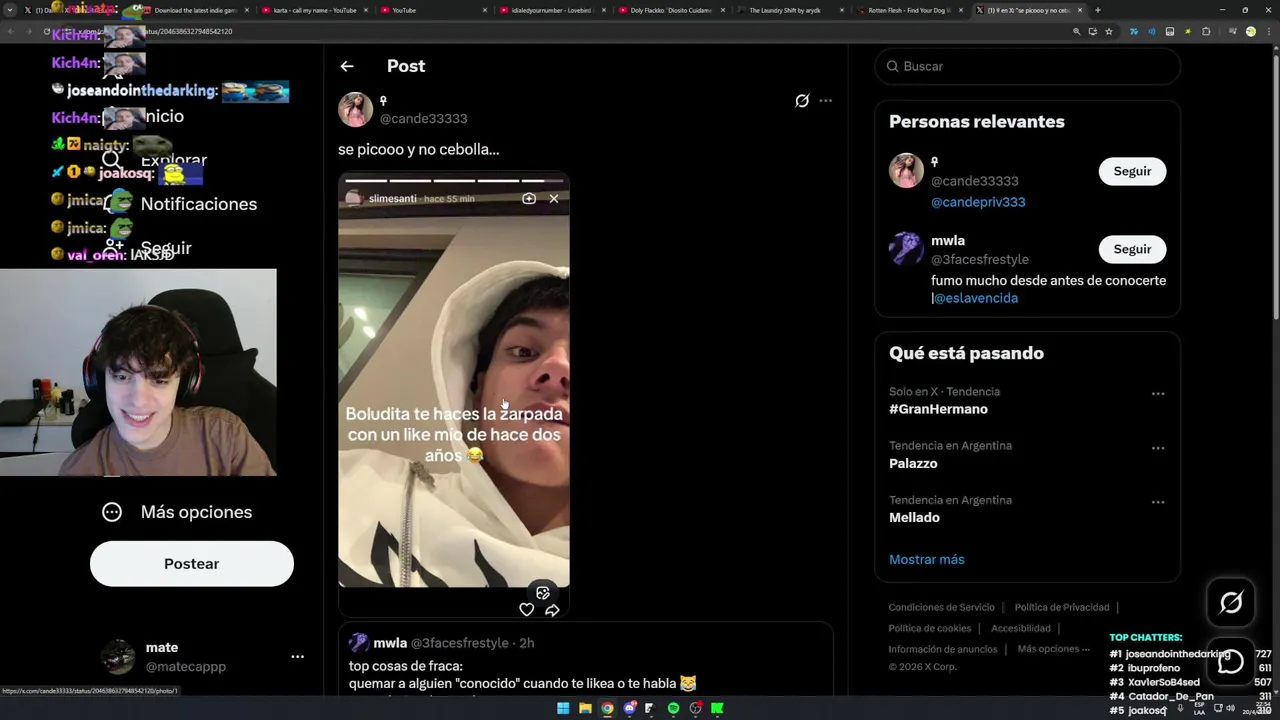Screen dimensions: 1280x720
Task: Open Spotify from taskbar
Action: [673, 708]
